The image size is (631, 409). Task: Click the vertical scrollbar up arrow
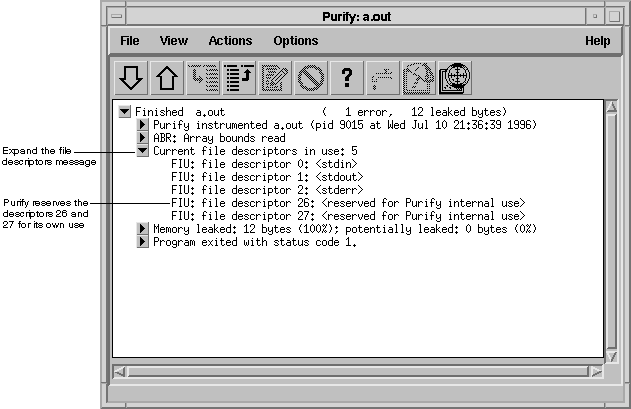point(612,107)
